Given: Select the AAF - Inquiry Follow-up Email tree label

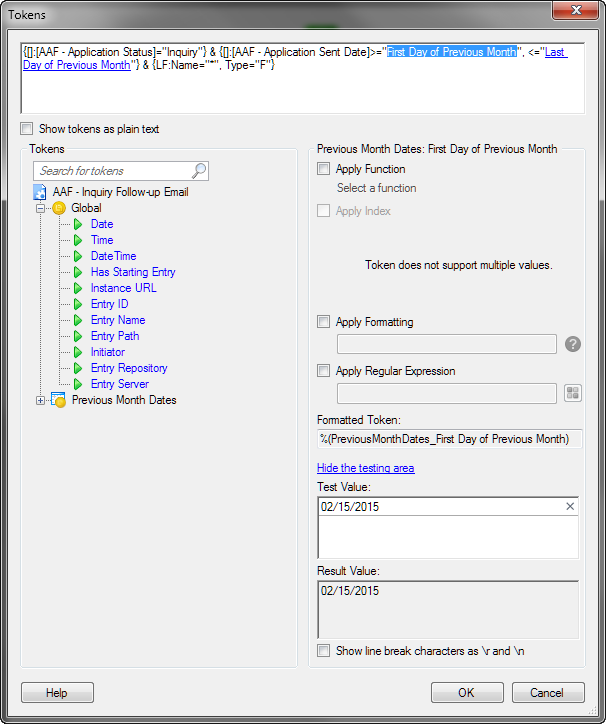Looking at the screenshot, I should (121, 192).
